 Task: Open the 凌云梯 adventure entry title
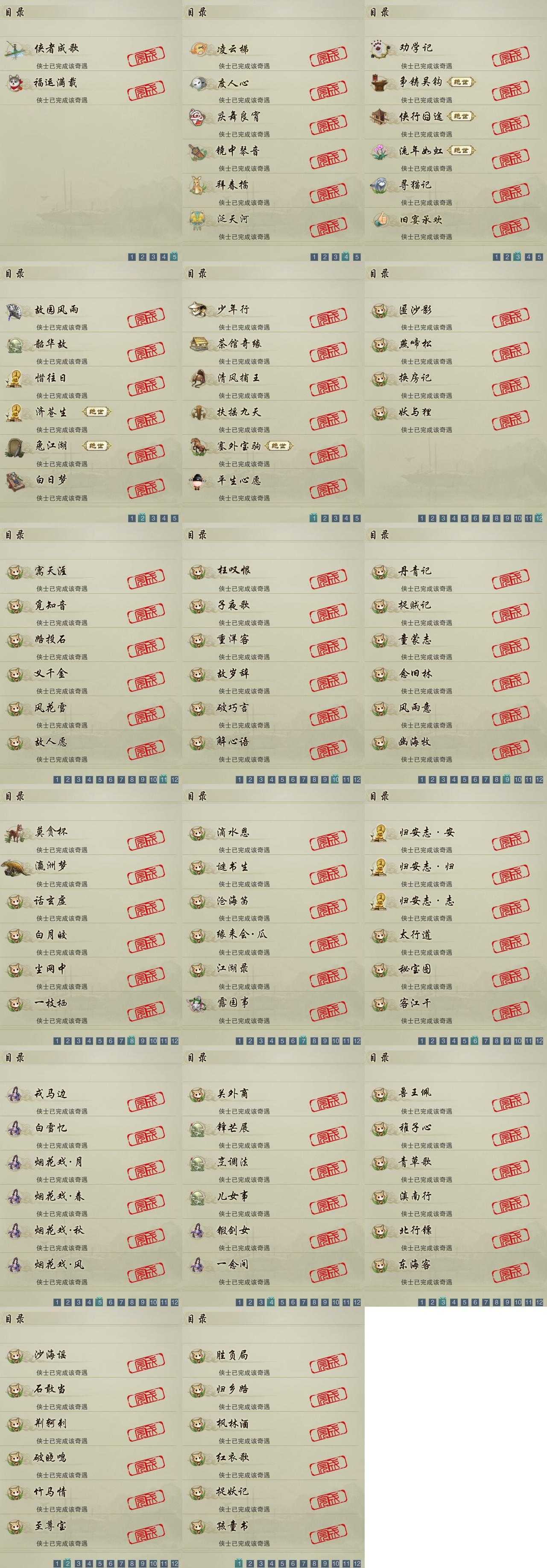232,49
